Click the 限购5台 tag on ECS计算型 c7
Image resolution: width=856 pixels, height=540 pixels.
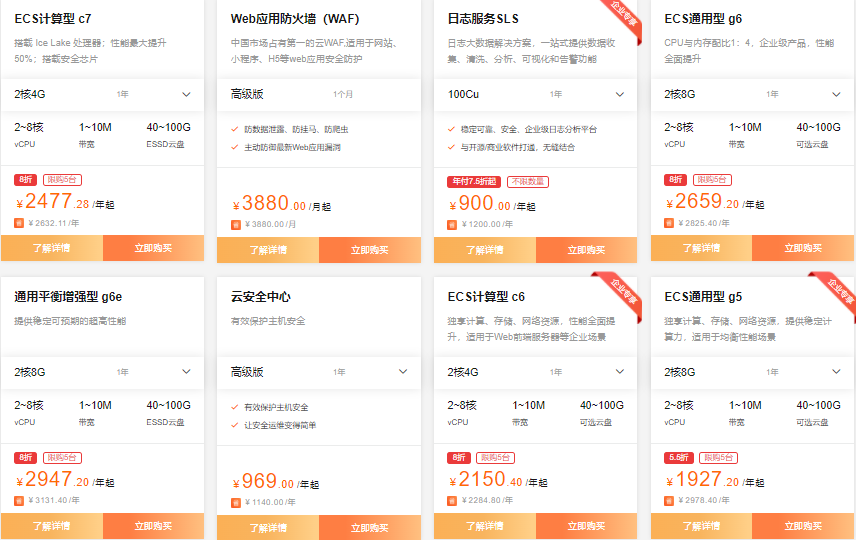tap(62, 180)
